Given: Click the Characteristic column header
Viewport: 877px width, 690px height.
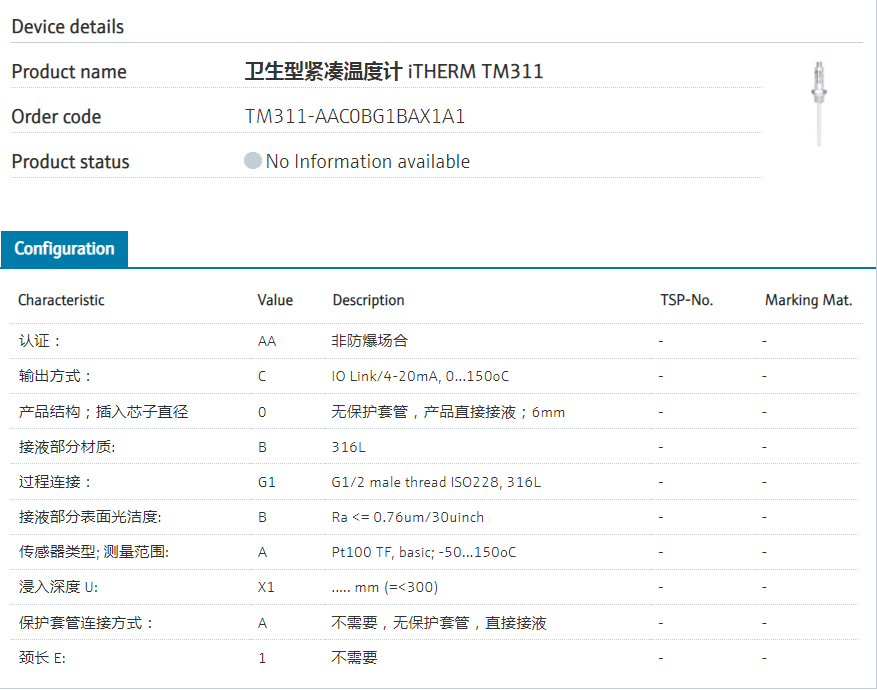Looking at the screenshot, I should pos(61,300).
